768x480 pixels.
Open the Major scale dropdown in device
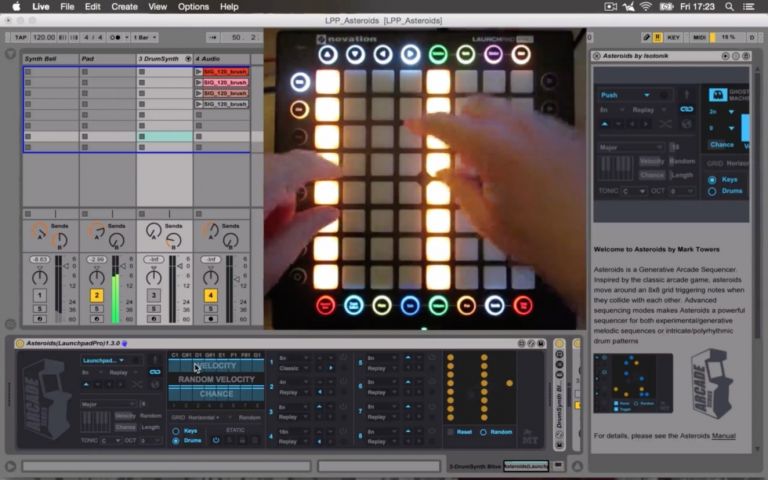coord(108,404)
